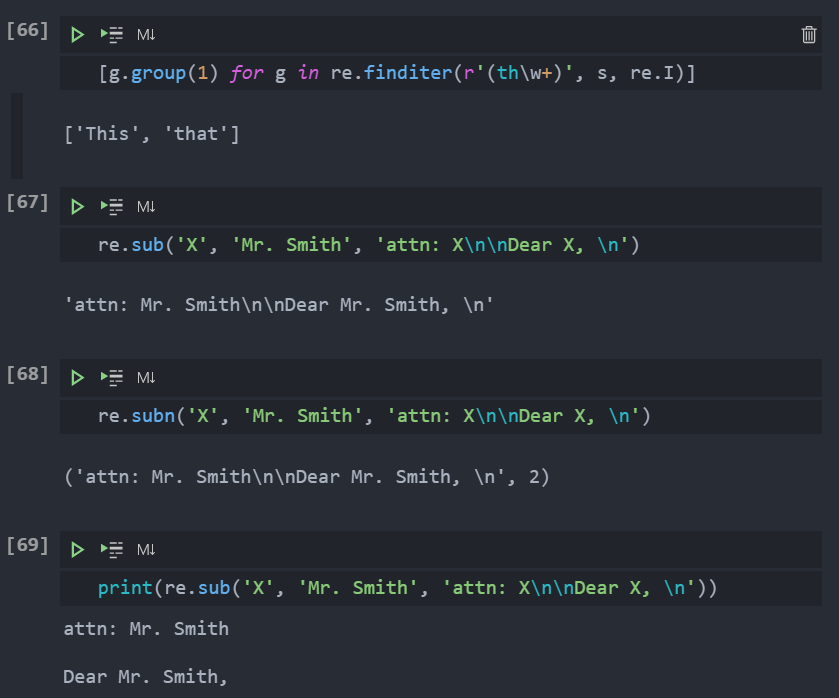Run cell 68 with the play icon
Screen dimensions: 839x698
77,378
